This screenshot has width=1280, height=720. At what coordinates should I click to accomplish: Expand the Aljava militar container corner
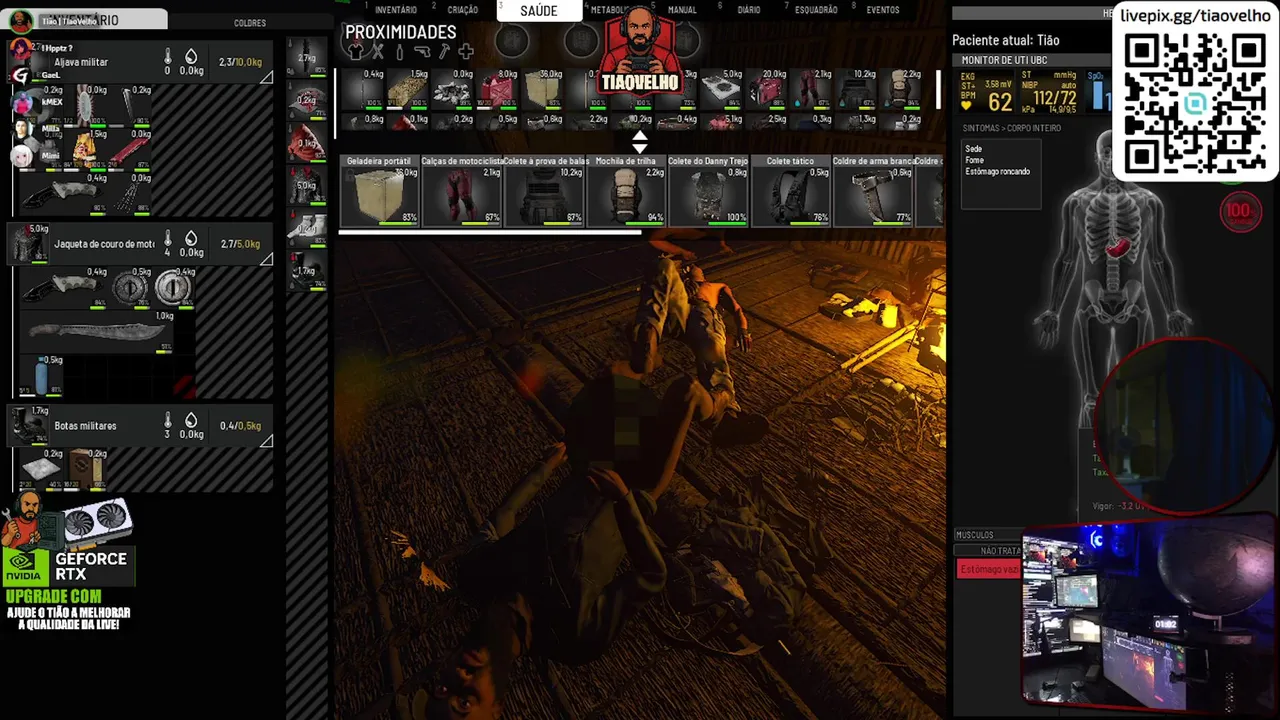click(x=266, y=77)
